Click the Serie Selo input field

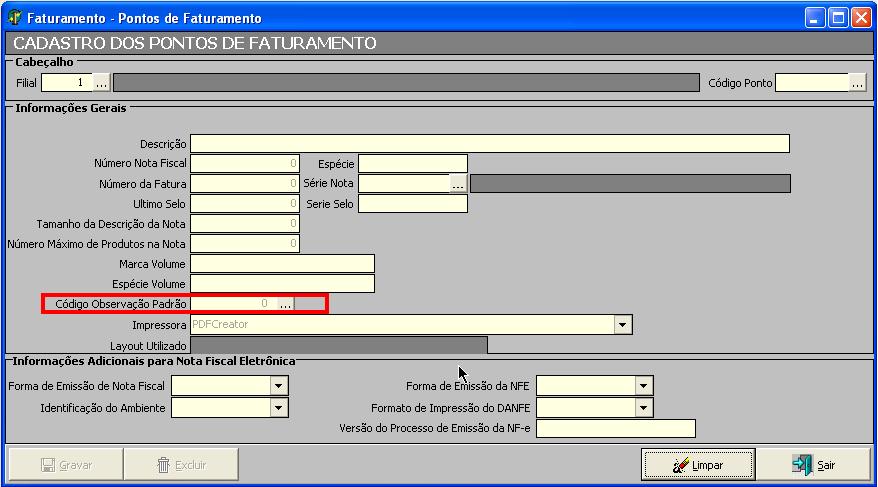(412, 204)
